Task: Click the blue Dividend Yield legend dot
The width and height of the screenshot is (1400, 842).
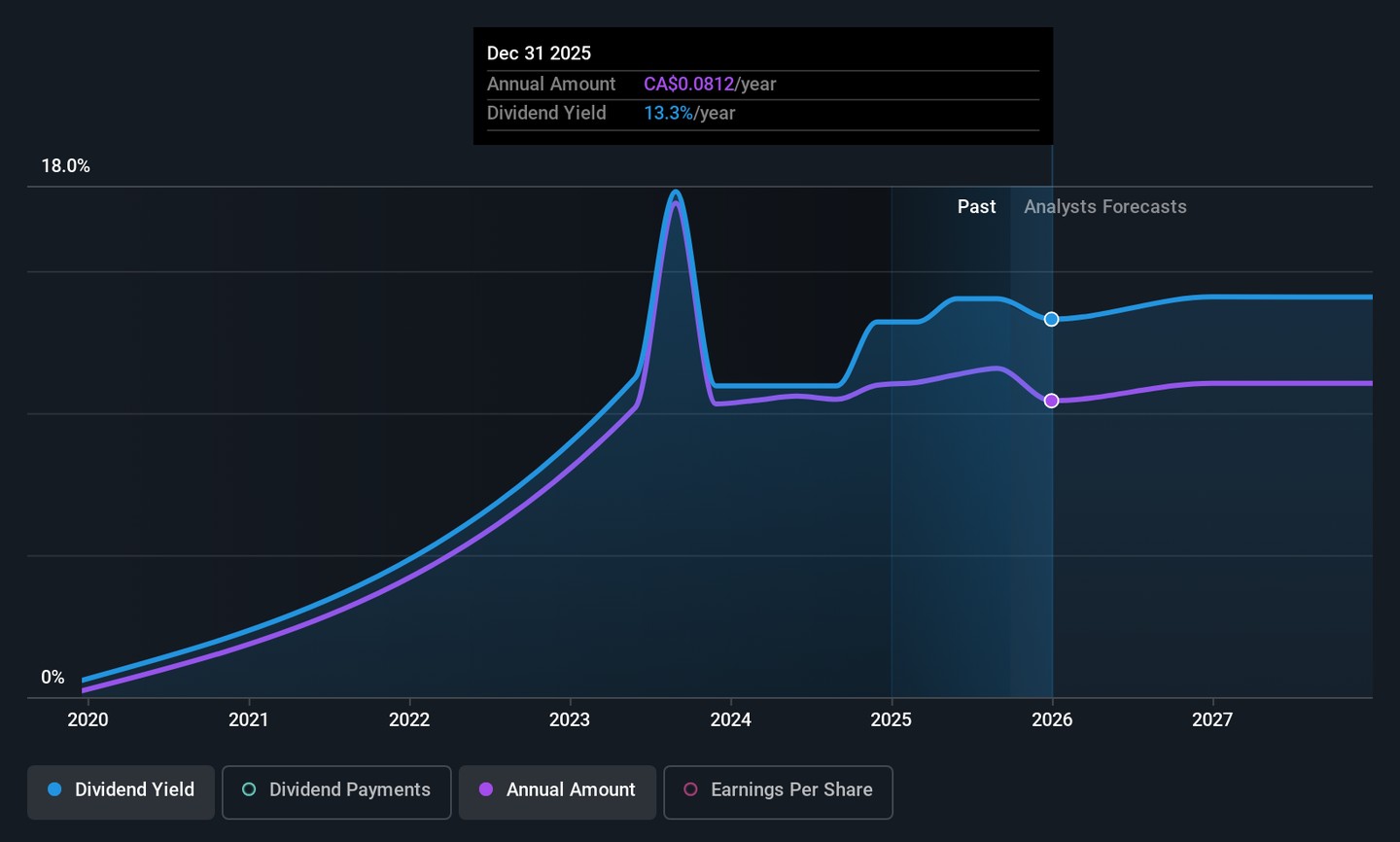Action: [x=54, y=789]
